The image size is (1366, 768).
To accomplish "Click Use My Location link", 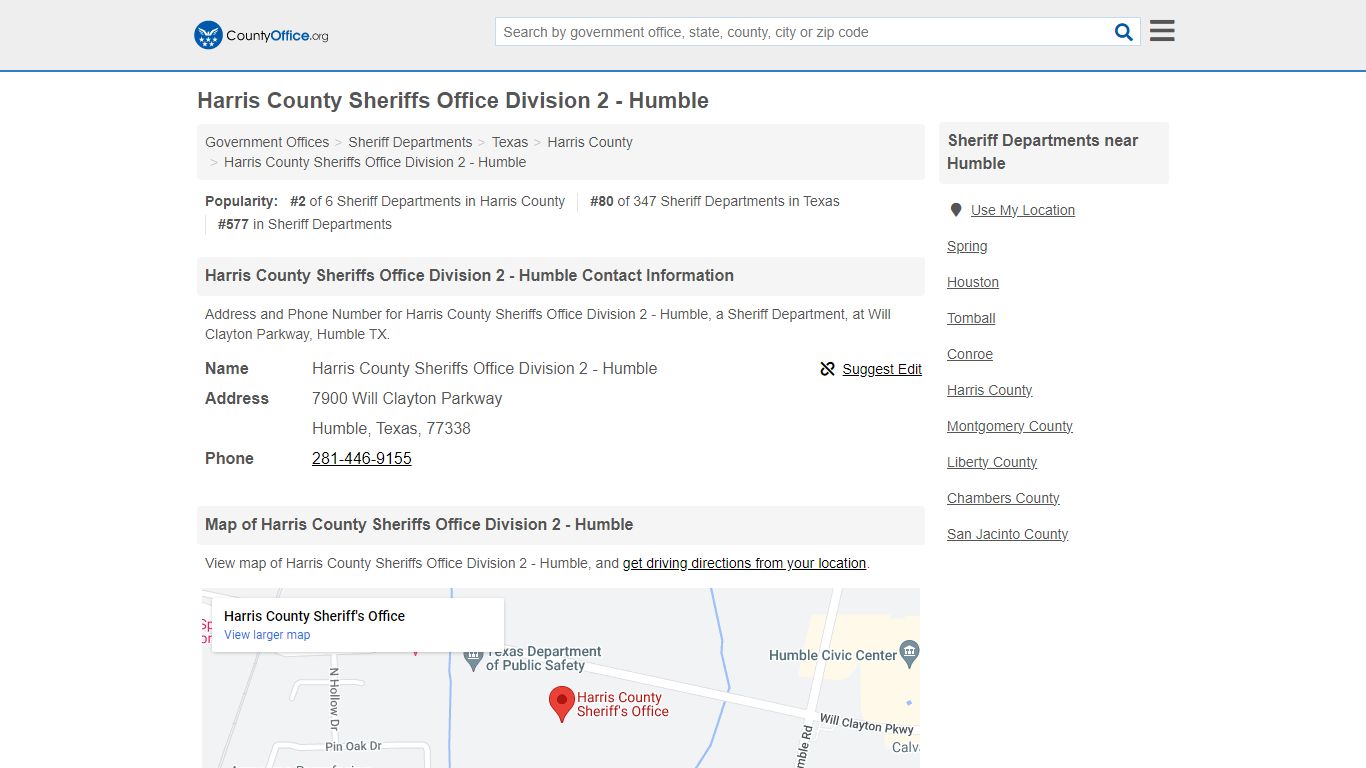I will tap(1023, 210).
